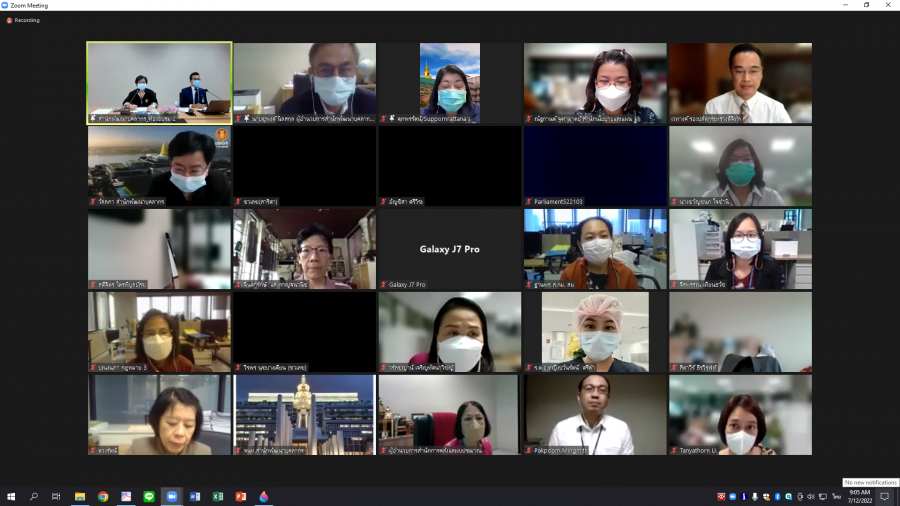
Task: Select the Parliament522103 participant tile
Action: 594,166
